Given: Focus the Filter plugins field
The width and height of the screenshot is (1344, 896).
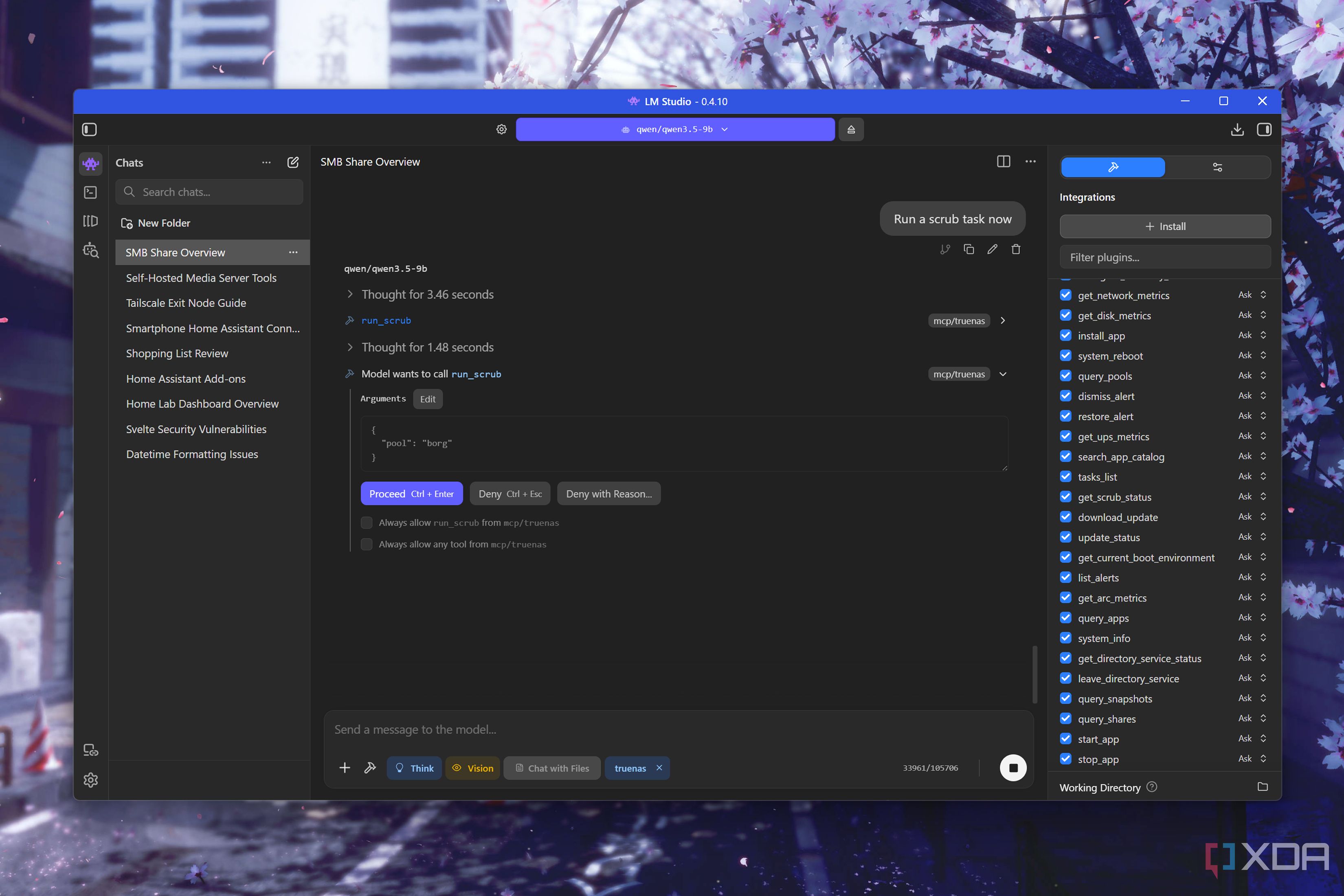Looking at the screenshot, I should click(1165, 257).
